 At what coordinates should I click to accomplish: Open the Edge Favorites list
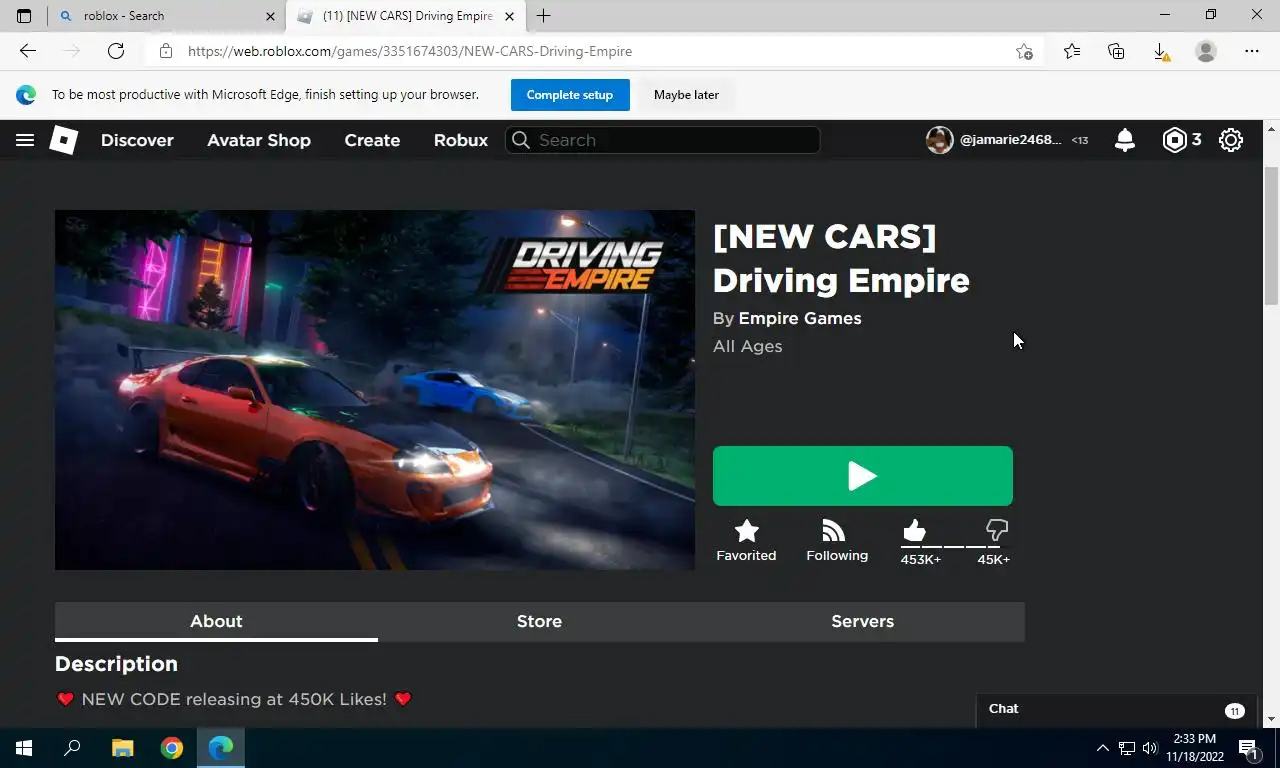point(1072,51)
